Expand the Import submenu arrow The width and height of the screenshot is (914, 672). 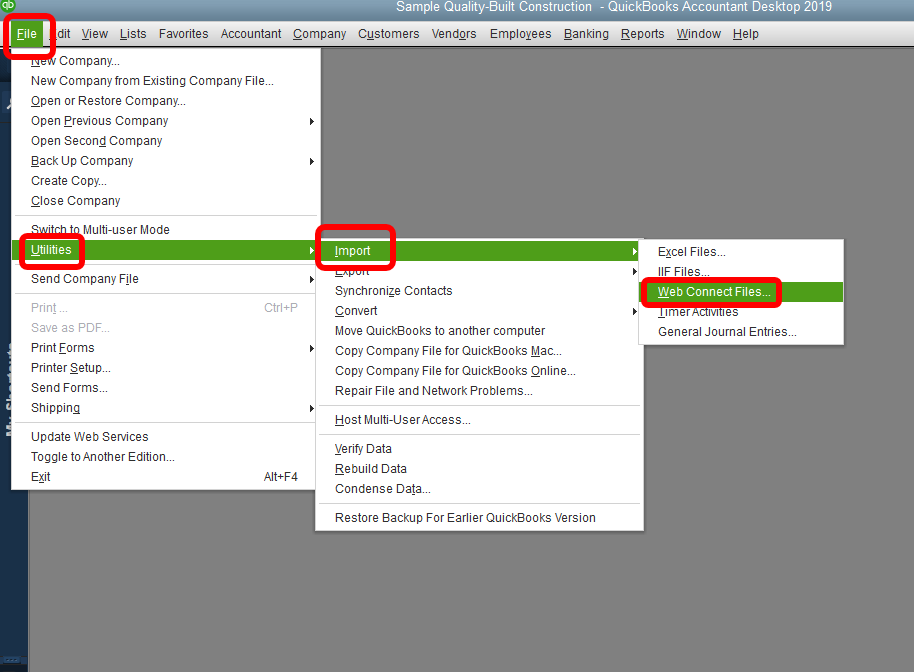click(635, 252)
